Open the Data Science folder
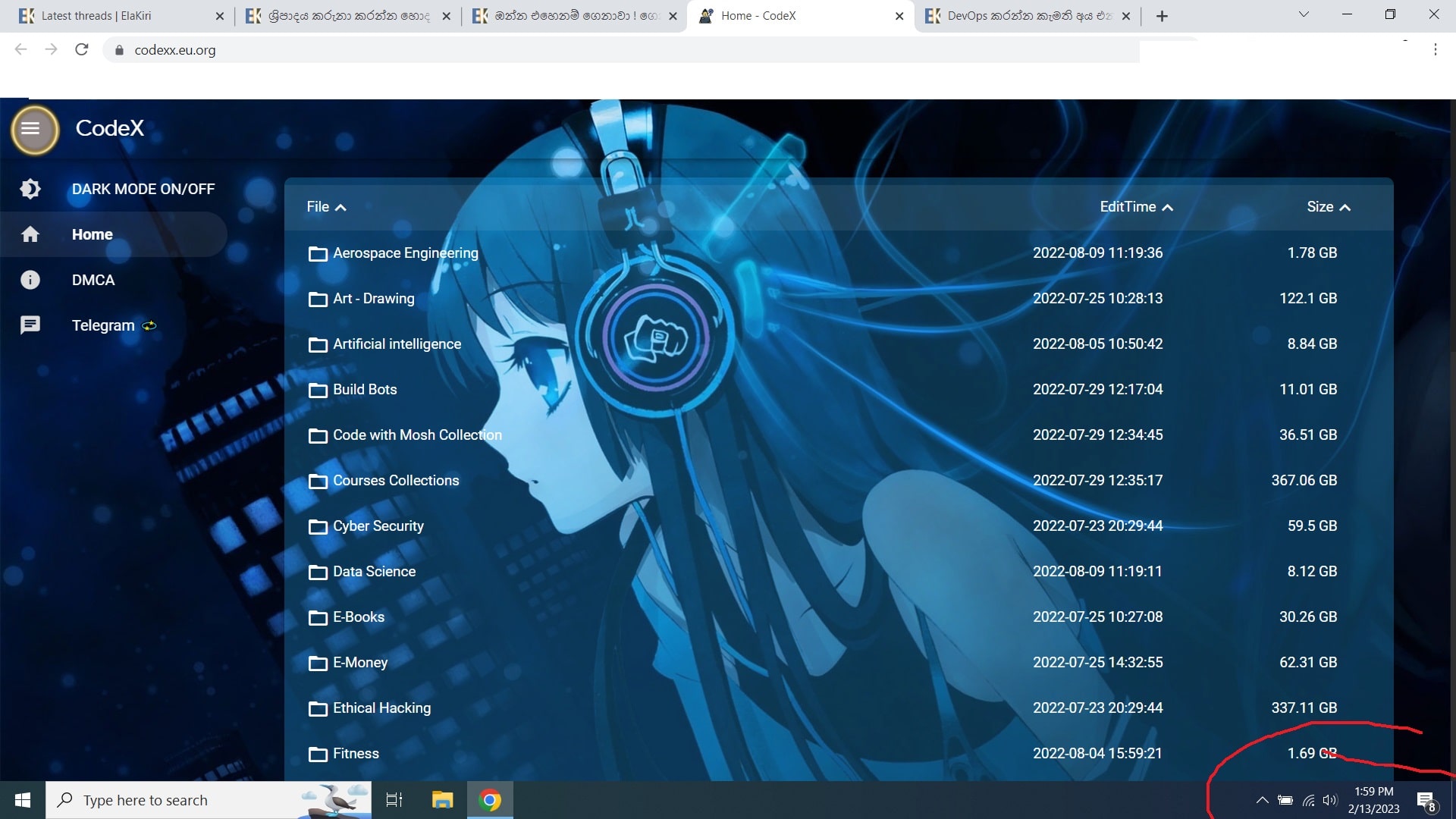 (x=375, y=572)
